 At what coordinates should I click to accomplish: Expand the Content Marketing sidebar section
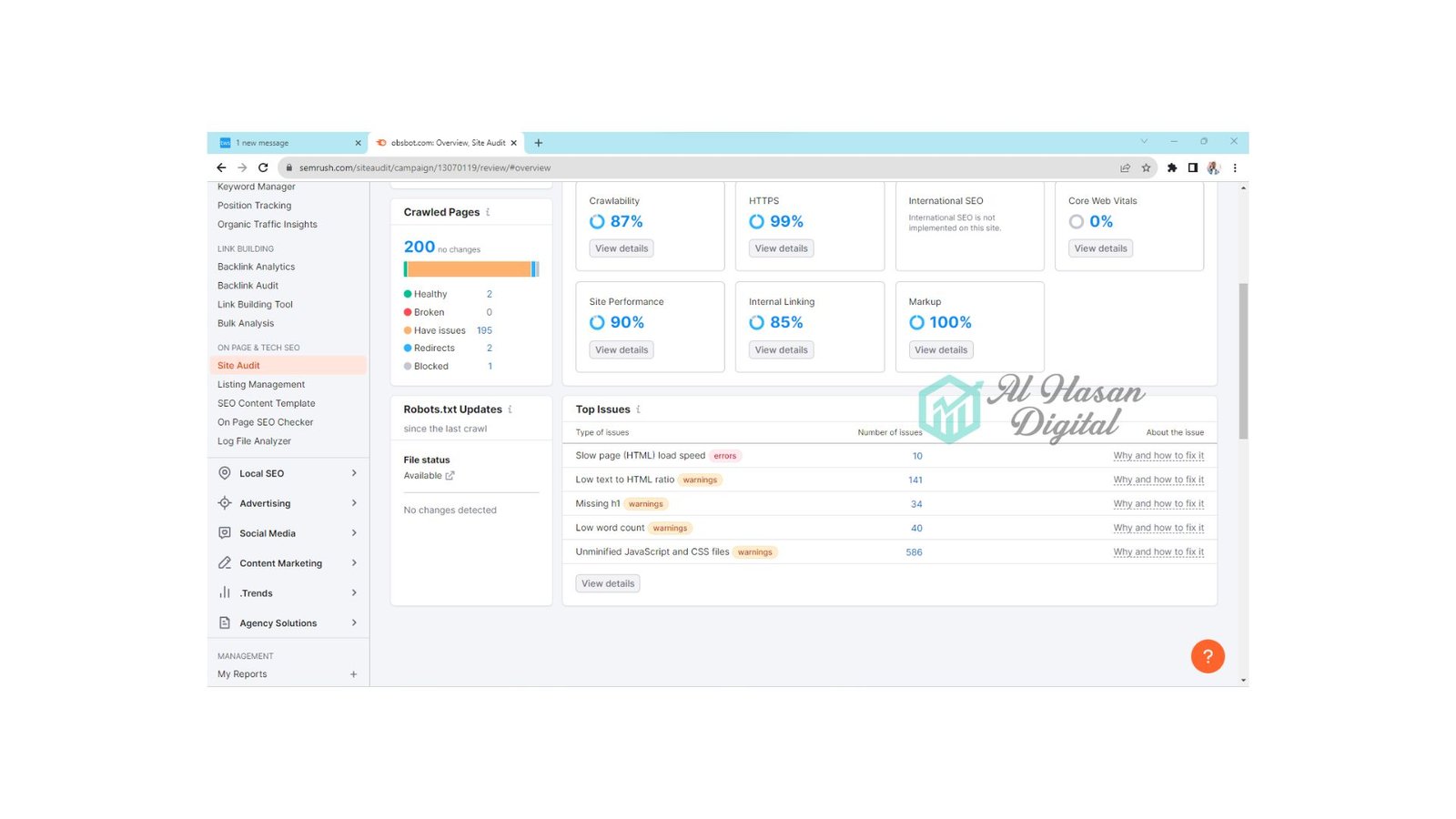pyautogui.click(x=288, y=563)
